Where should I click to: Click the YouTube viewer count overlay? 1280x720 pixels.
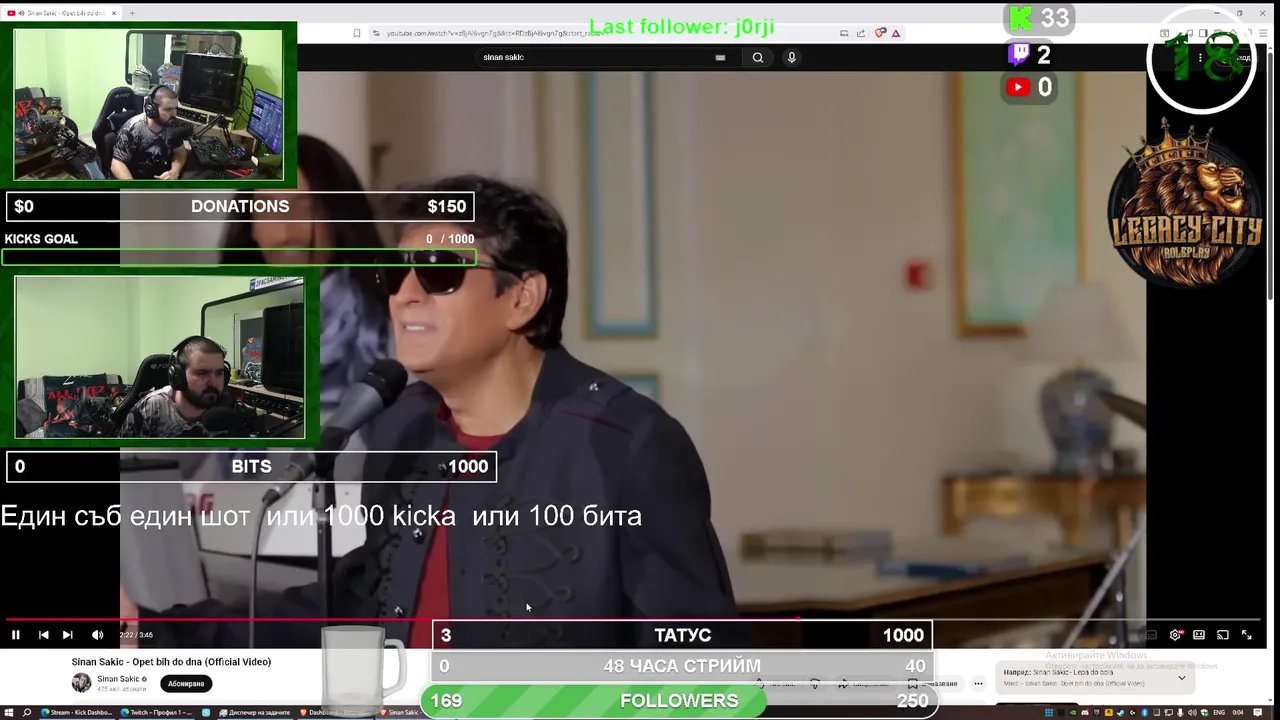click(x=1030, y=87)
